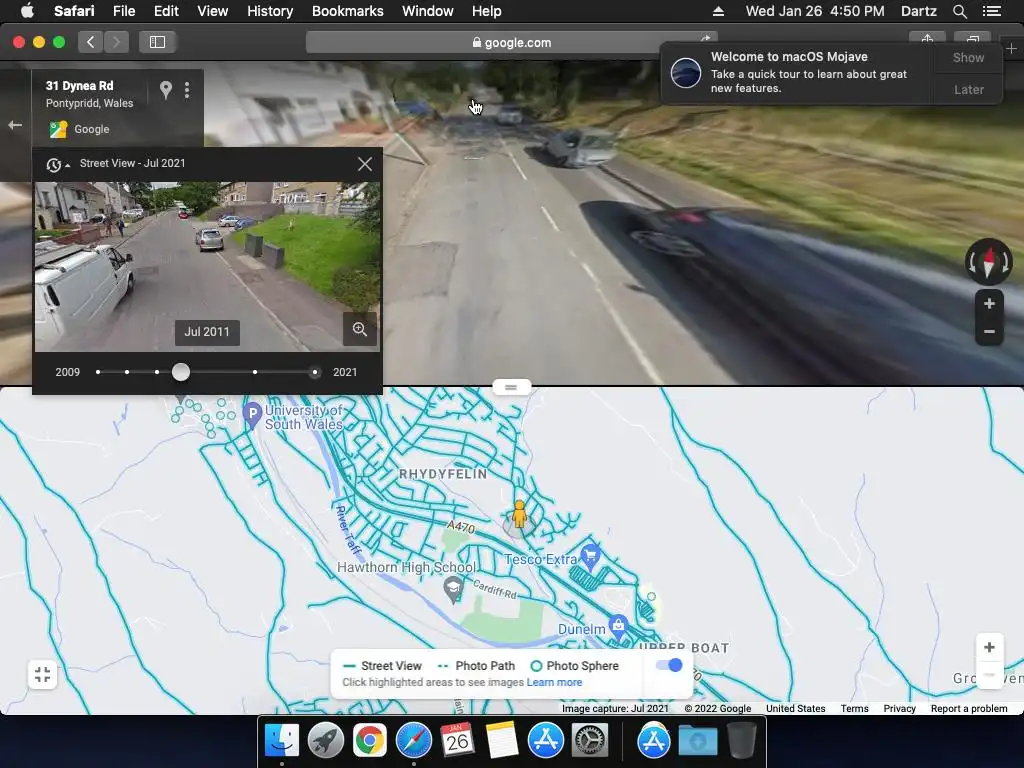Open the Bookmarks menu
The height and width of the screenshot is (768, 1024).
(x=347, y=11)
